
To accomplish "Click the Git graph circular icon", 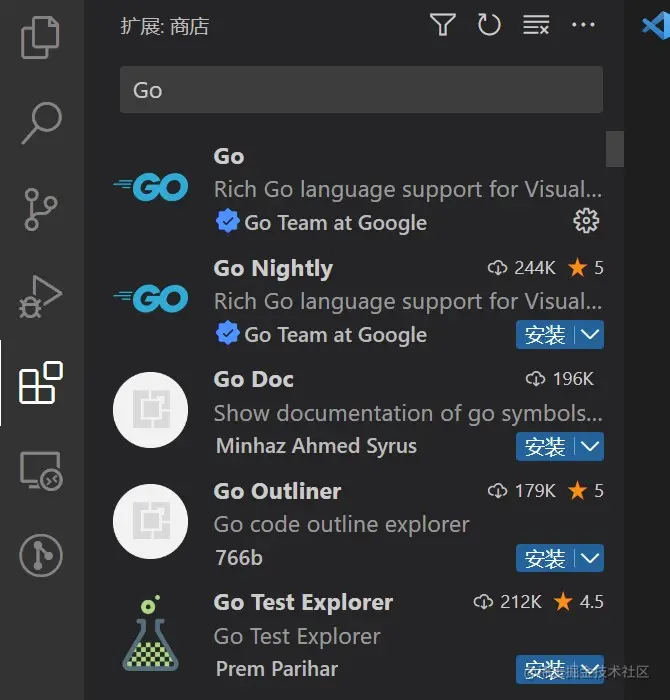I will pos(41,556).
